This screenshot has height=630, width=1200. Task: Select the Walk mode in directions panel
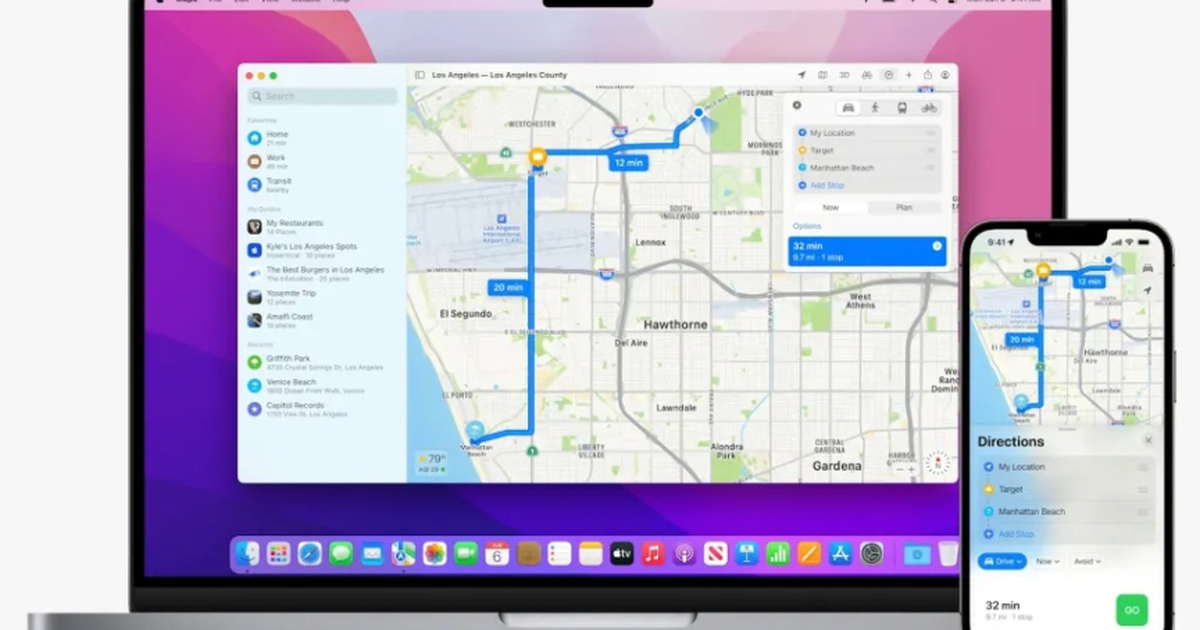coord(875,107)
